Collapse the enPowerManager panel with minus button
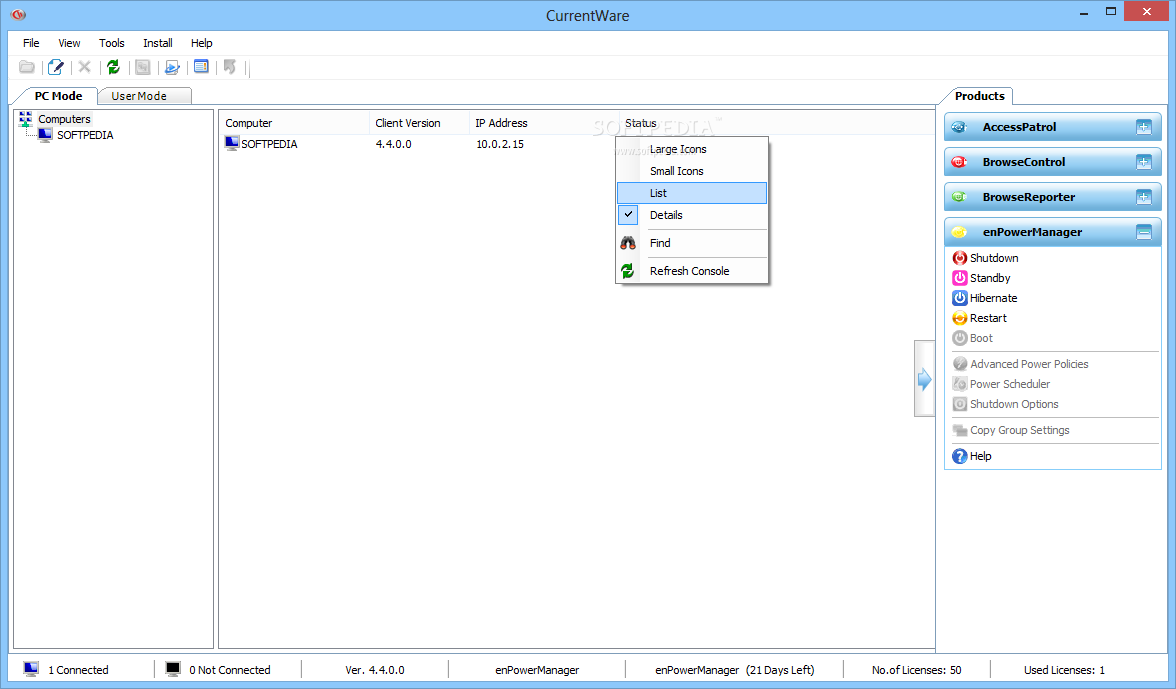1176x689 pixels. [x=1144, y=232]
